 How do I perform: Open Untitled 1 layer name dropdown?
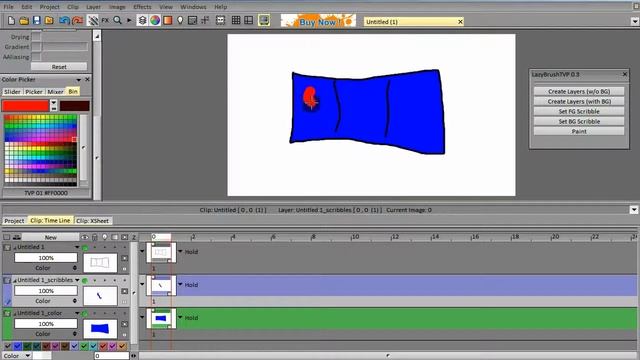click(x=77, y=247)
